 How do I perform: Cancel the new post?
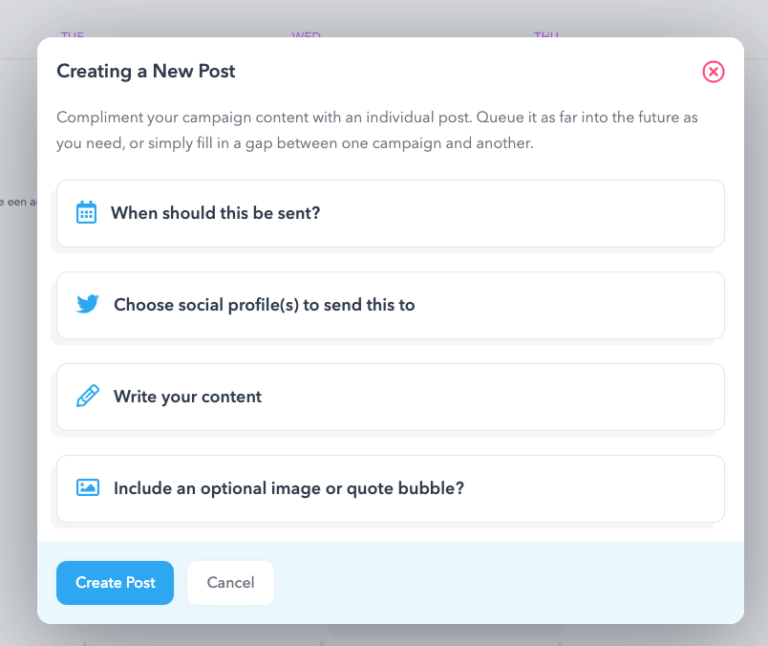pyautogui.click(x=230, y=583)
